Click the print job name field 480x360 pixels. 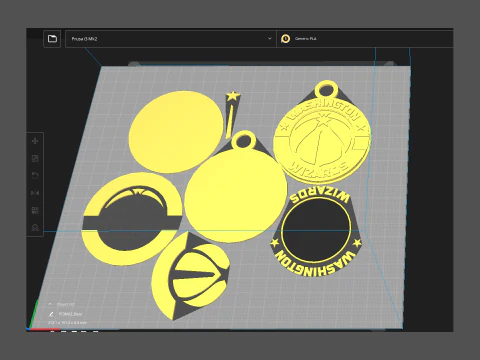coord(70,314)
